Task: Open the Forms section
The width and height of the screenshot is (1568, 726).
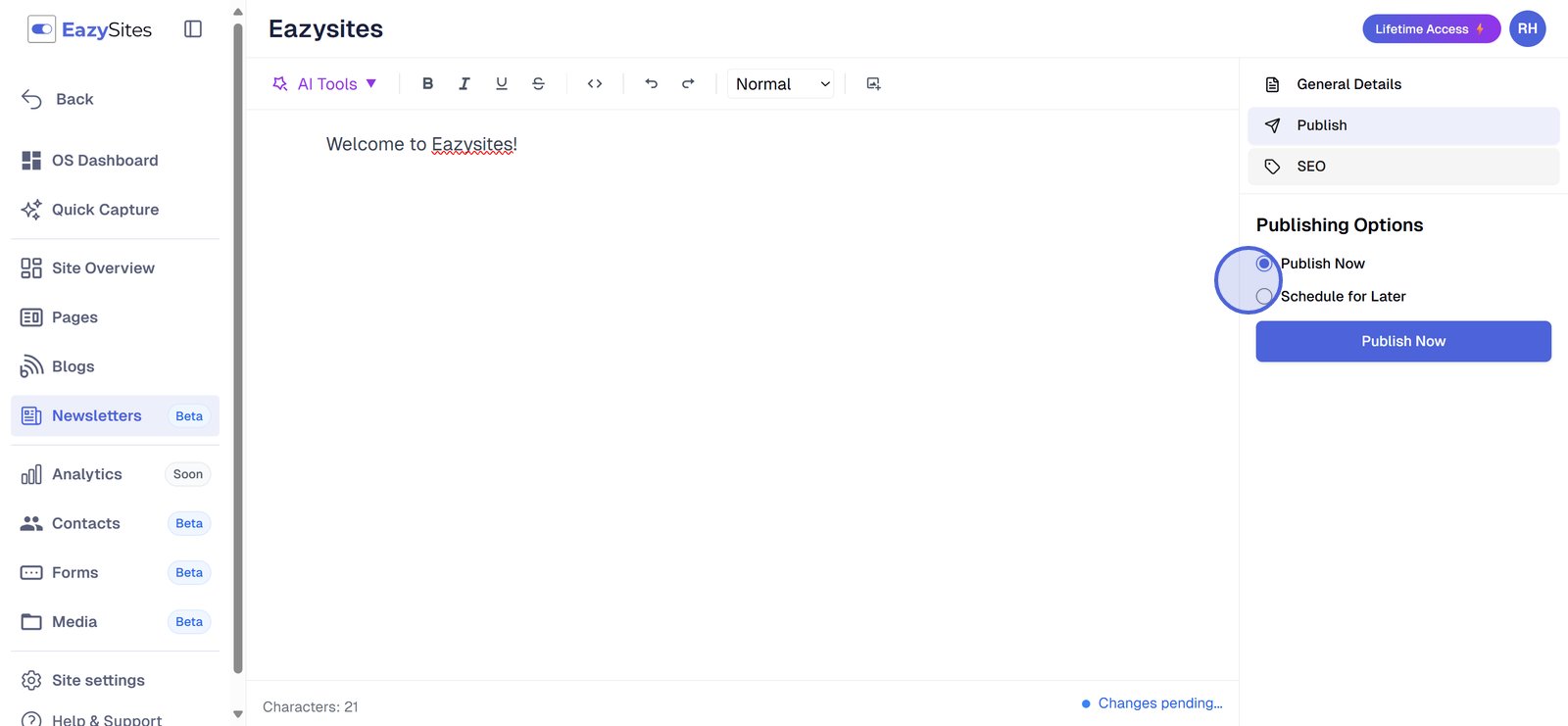Action: [115, 573]
